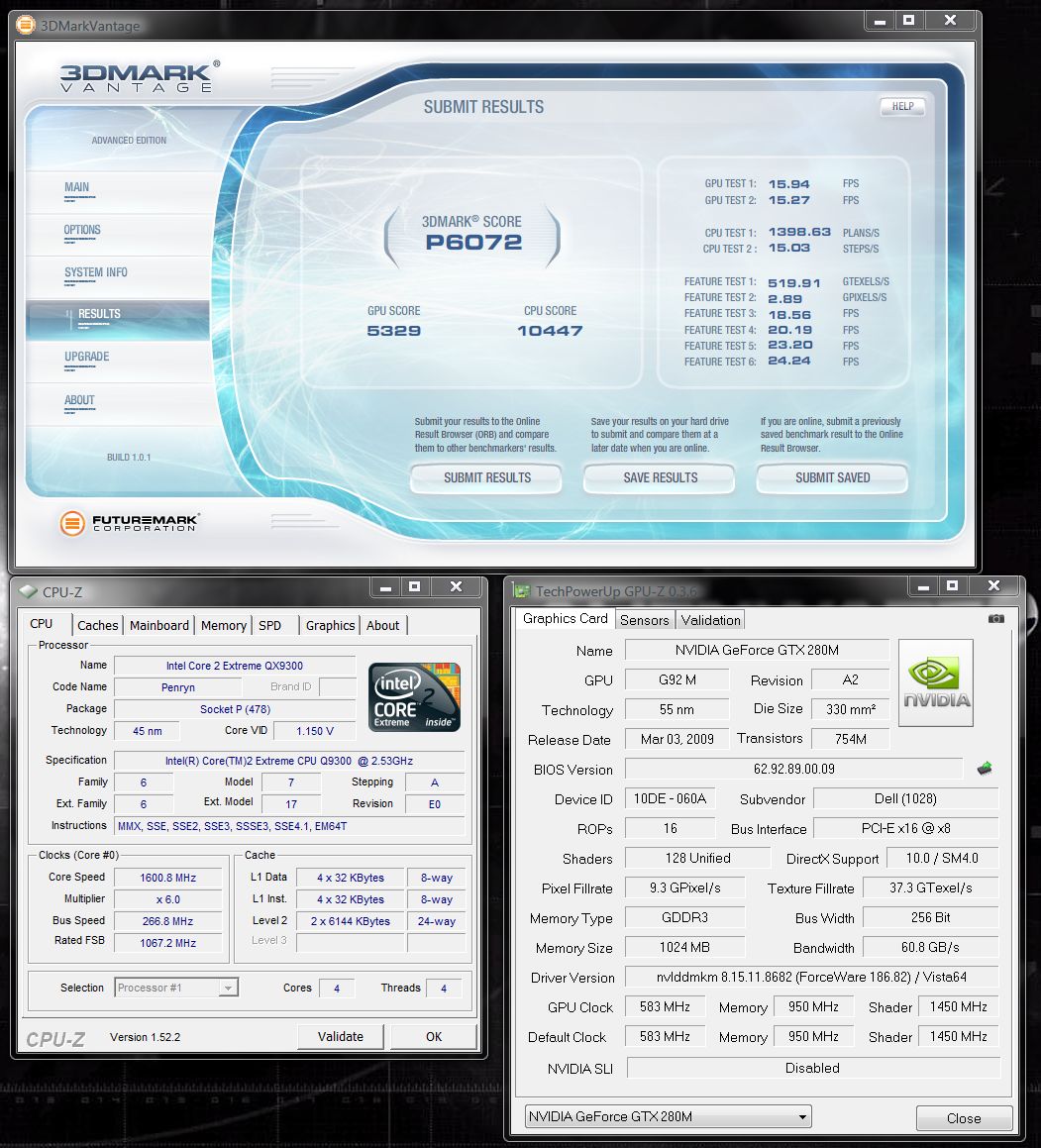The height and width of the screenshot is (1148, 1041).
Task: Click the 3DMark score P6072
Action: pos(473,243)
